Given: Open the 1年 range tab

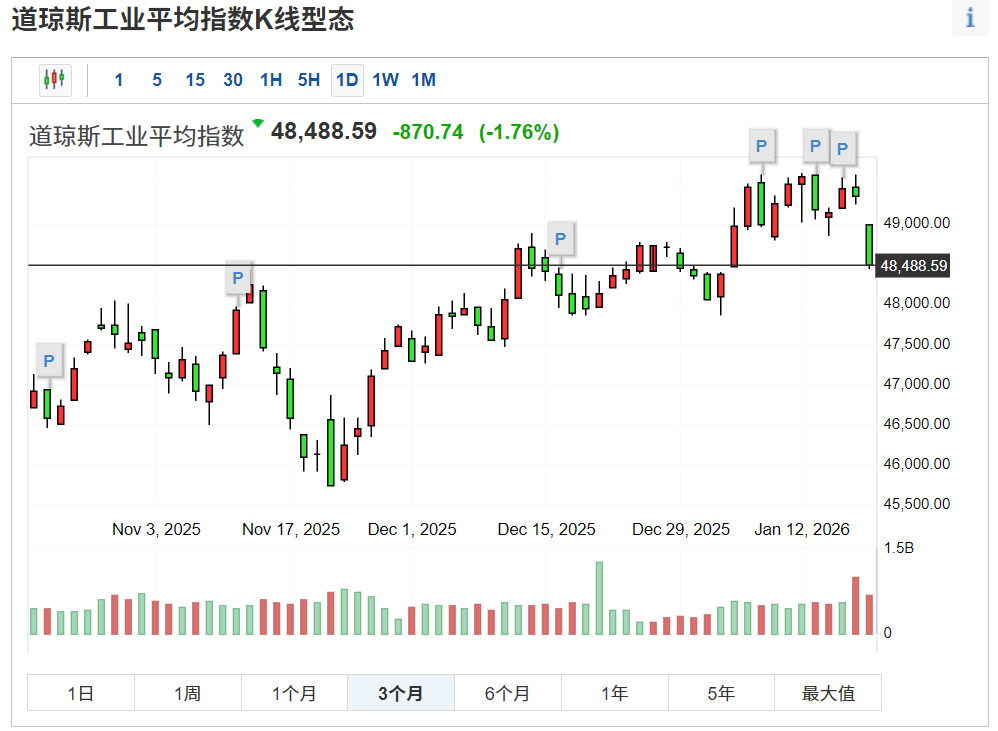Looking at the screenshot, I should click(x=614, y=692).
